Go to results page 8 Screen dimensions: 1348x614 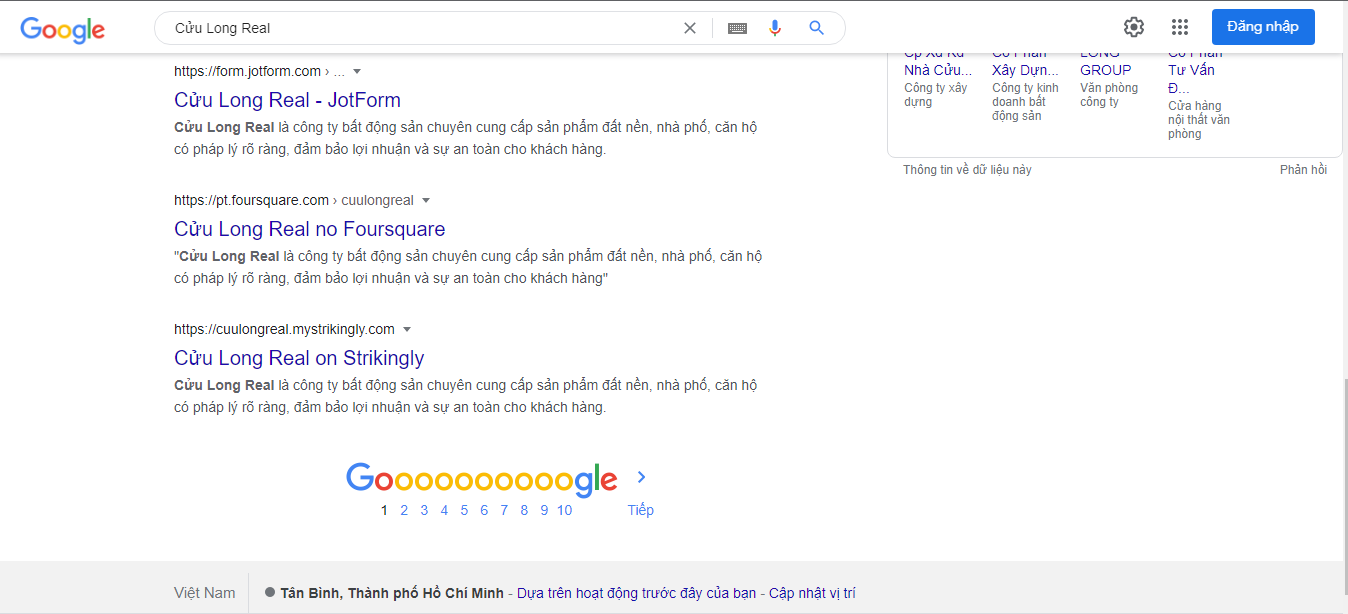[x=524, y=510]
